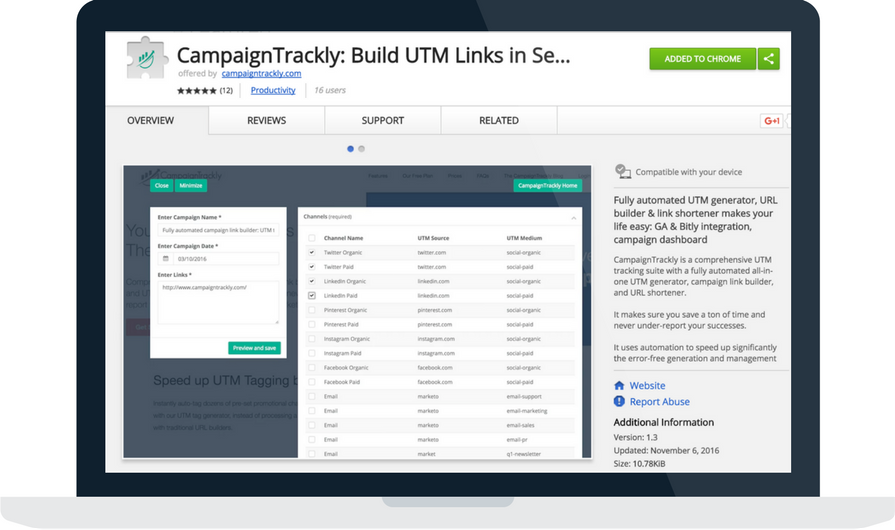Click the 'Version: 1.3' text
Screen dimensions: 895x530
pos(635,438)
